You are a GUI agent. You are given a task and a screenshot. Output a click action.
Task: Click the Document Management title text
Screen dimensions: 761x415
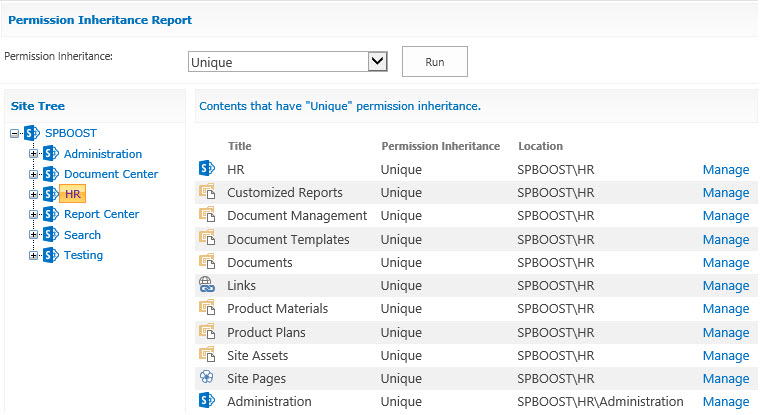coord(297,216)
